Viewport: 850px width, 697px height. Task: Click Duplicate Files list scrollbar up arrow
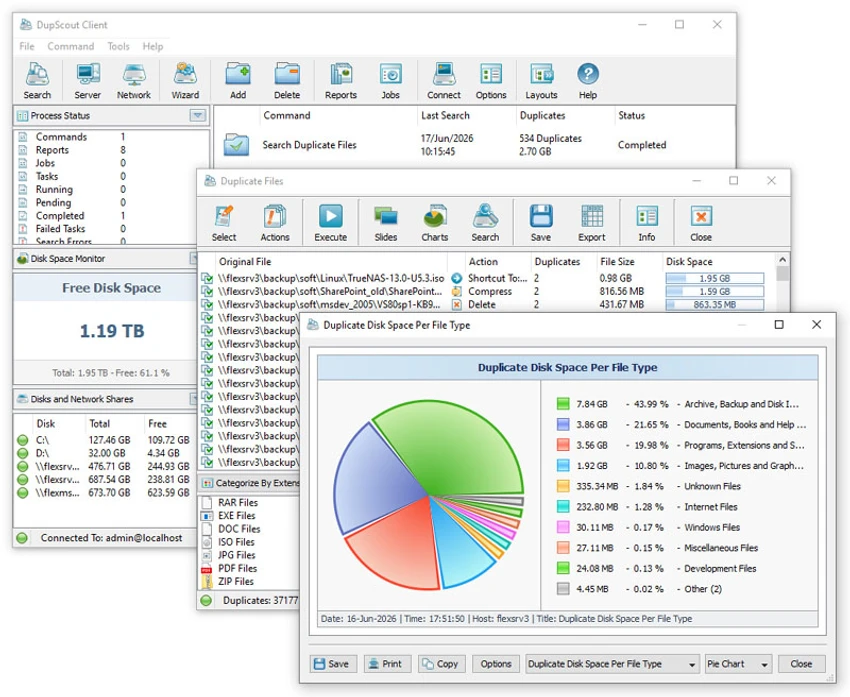pos(782,260)
